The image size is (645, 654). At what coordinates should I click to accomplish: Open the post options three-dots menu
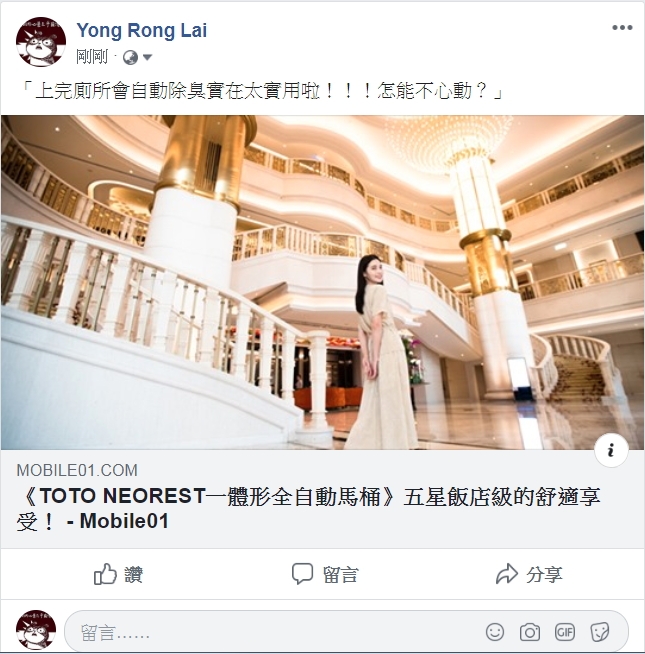(622, 28)
